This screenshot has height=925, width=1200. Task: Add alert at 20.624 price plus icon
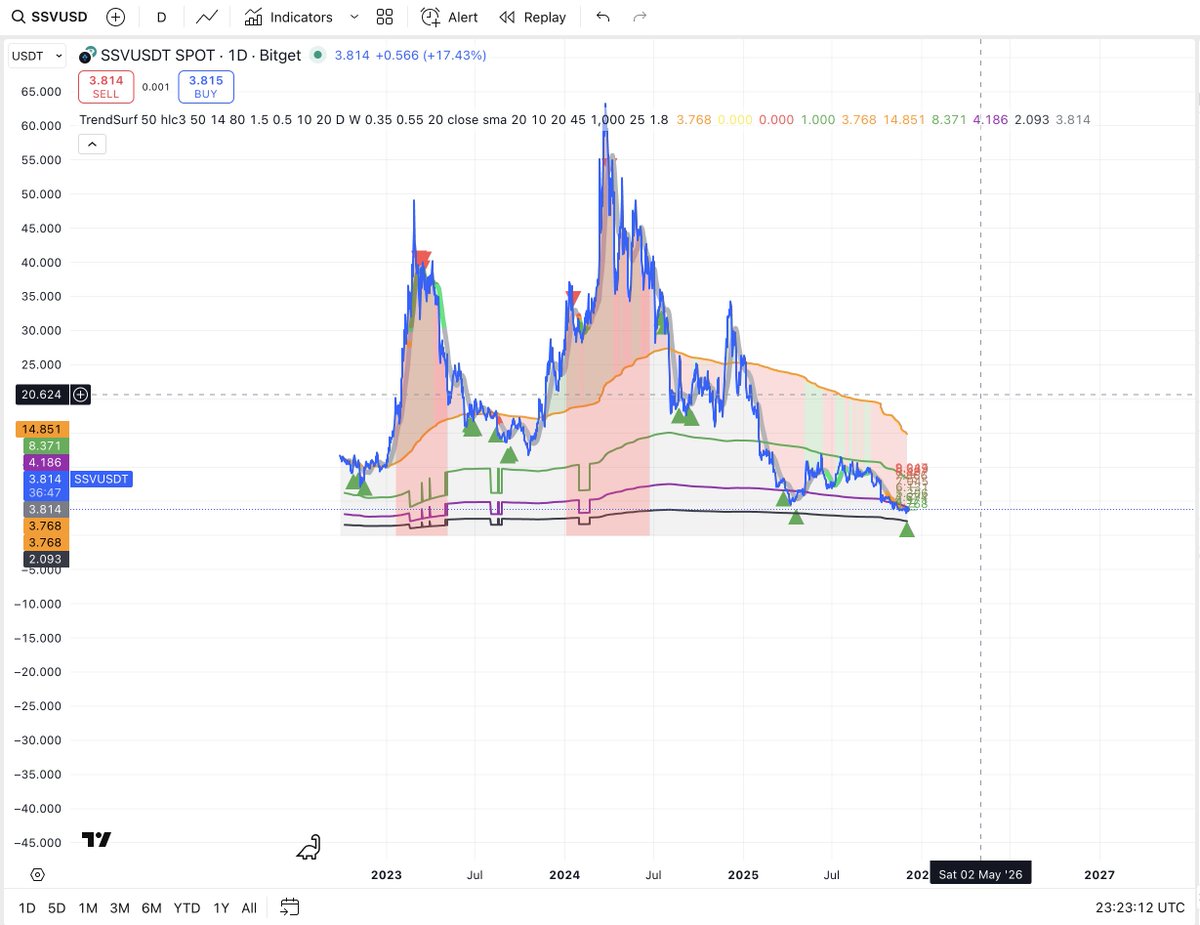[80, 395]
